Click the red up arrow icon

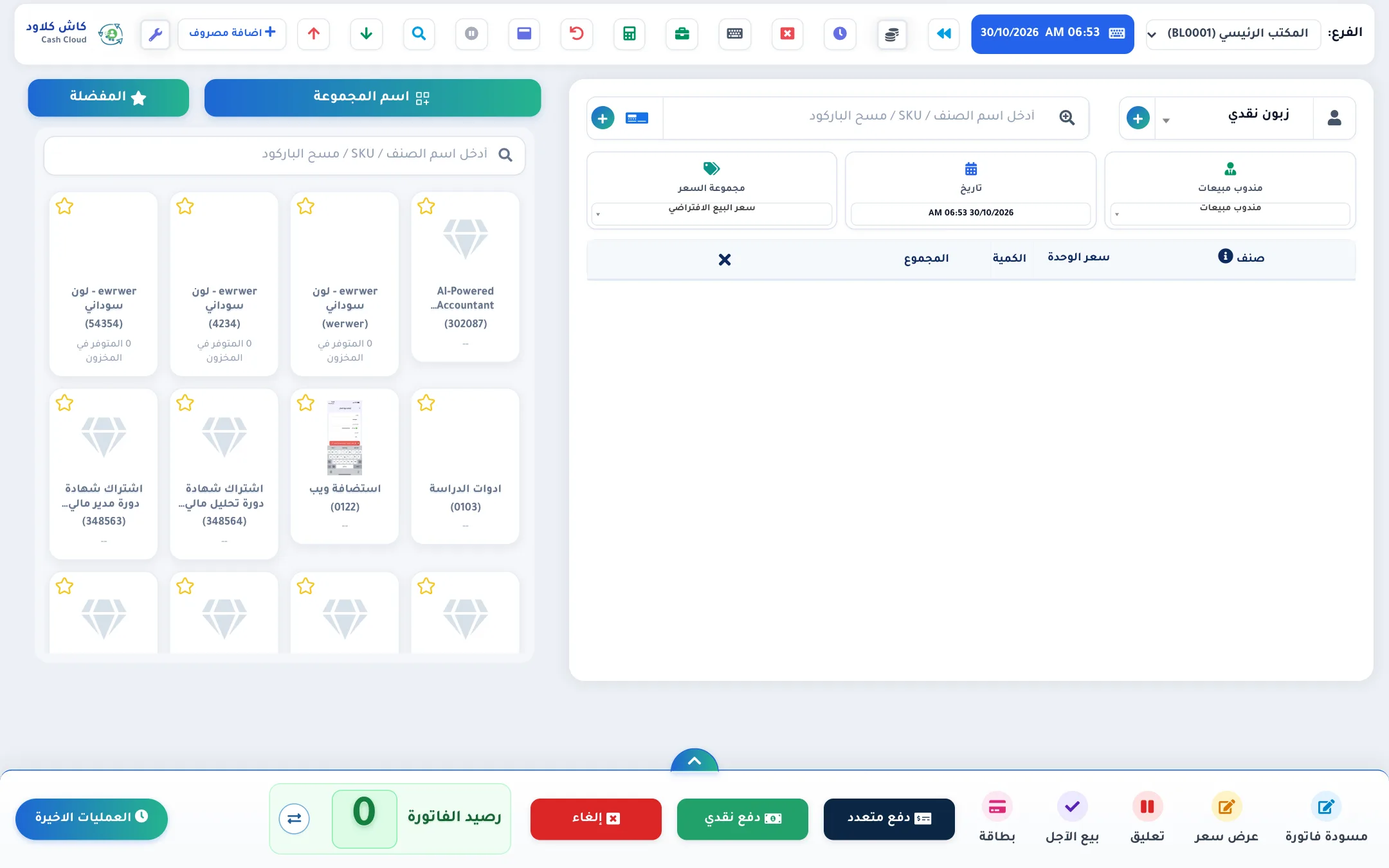tap(314, 33)
